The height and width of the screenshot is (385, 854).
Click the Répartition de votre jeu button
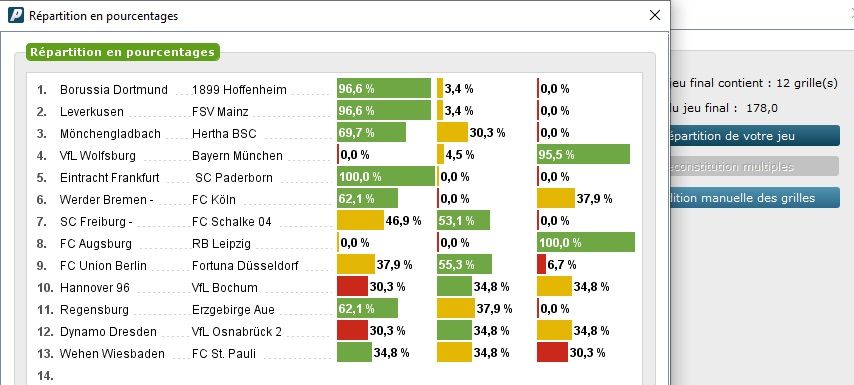click(x=755, y=136)
